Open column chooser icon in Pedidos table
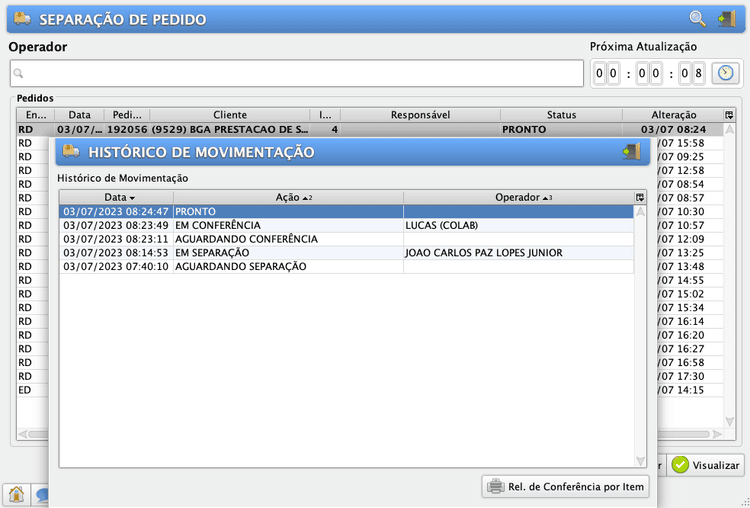 729,115
